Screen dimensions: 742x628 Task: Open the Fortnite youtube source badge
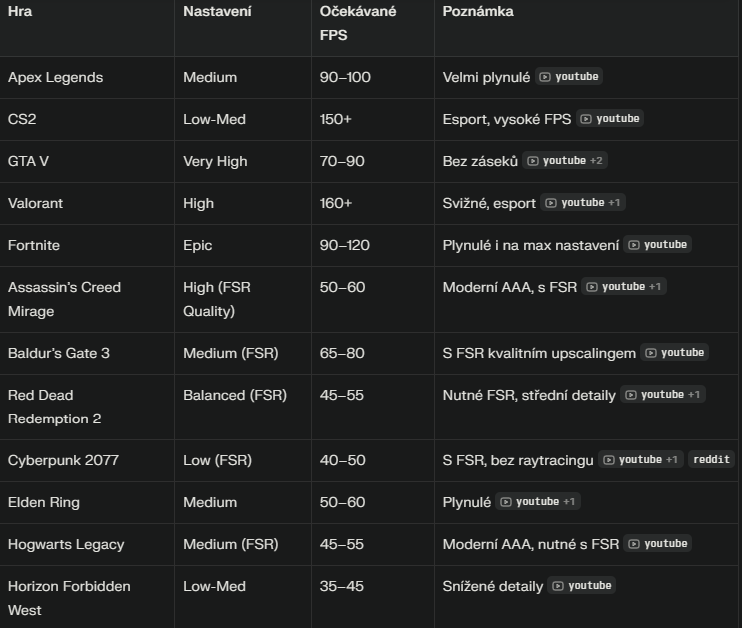click(x=657, y=245)
